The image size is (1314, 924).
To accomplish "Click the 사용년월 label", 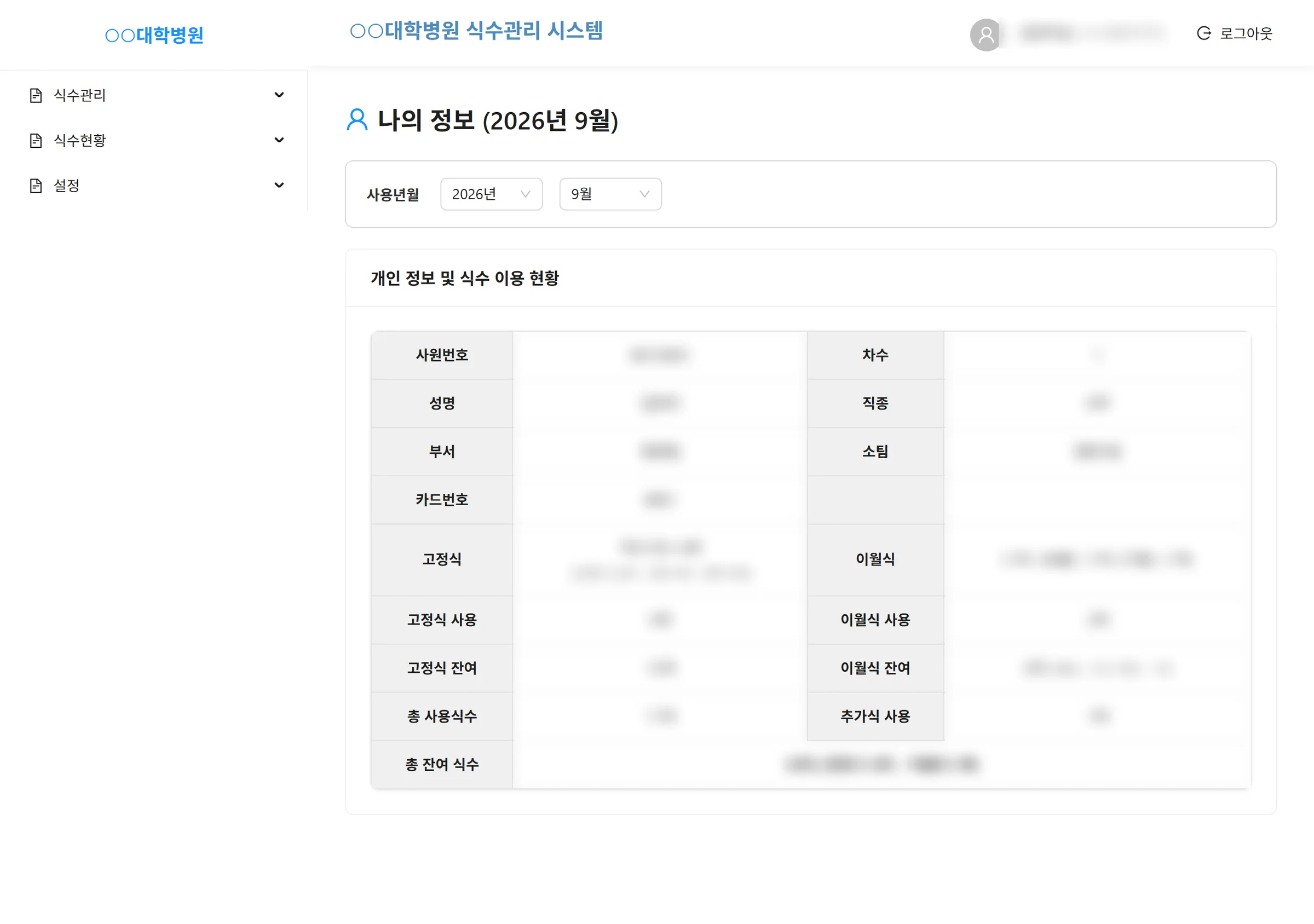I will pos(393,194).
